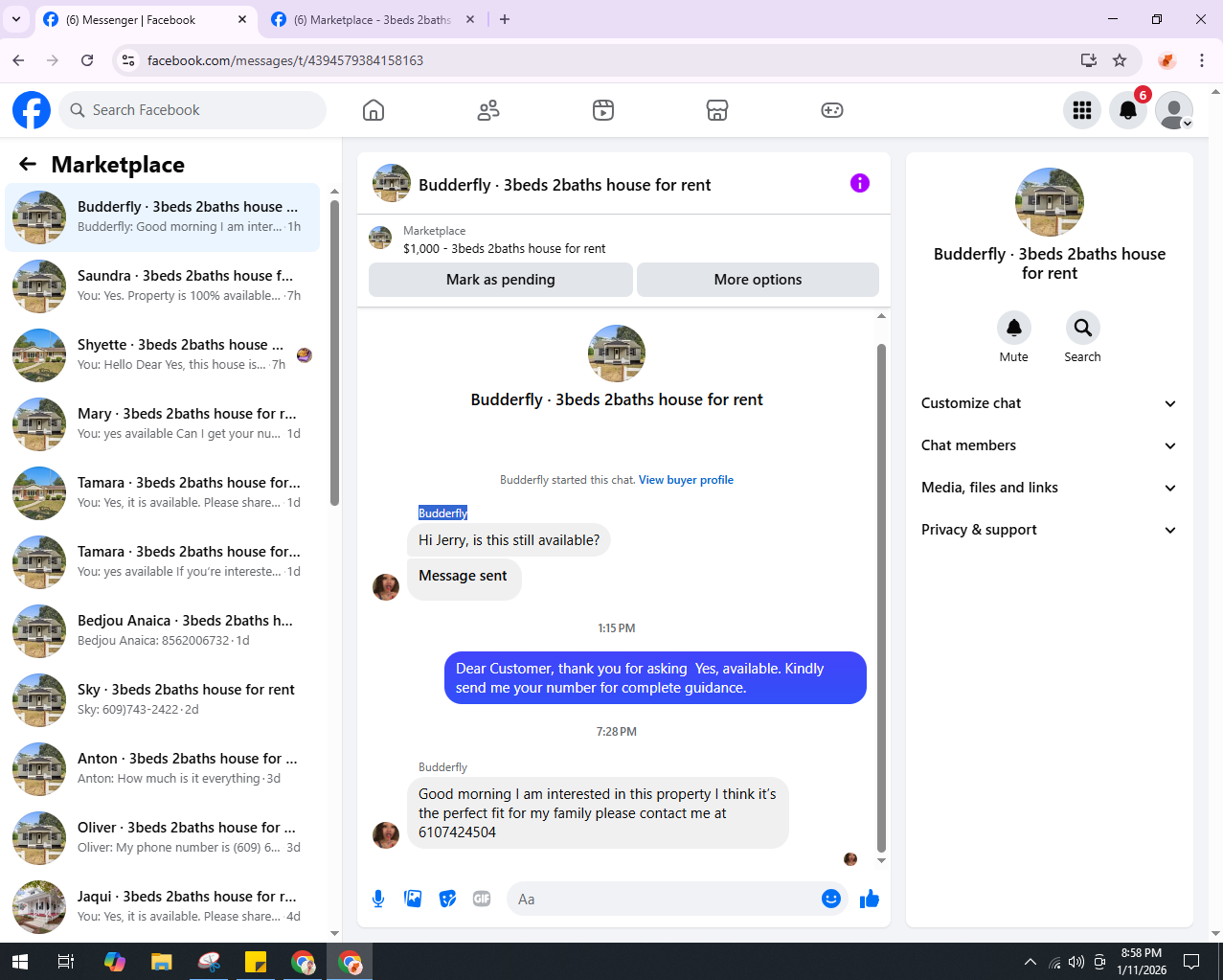Screen dimensions: 1223x980
Task: Mute the Budderfly conversation bell
Action: point(1014,328)
